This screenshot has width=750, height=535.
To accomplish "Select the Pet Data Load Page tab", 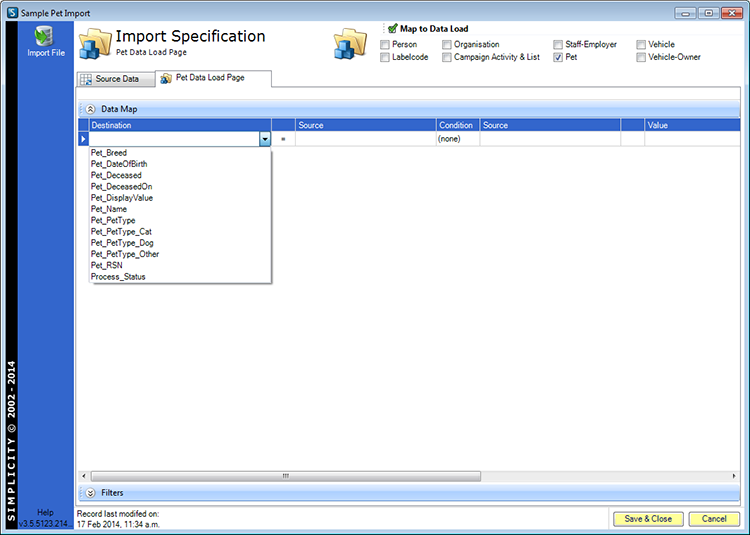I will [x=213, y=78].
